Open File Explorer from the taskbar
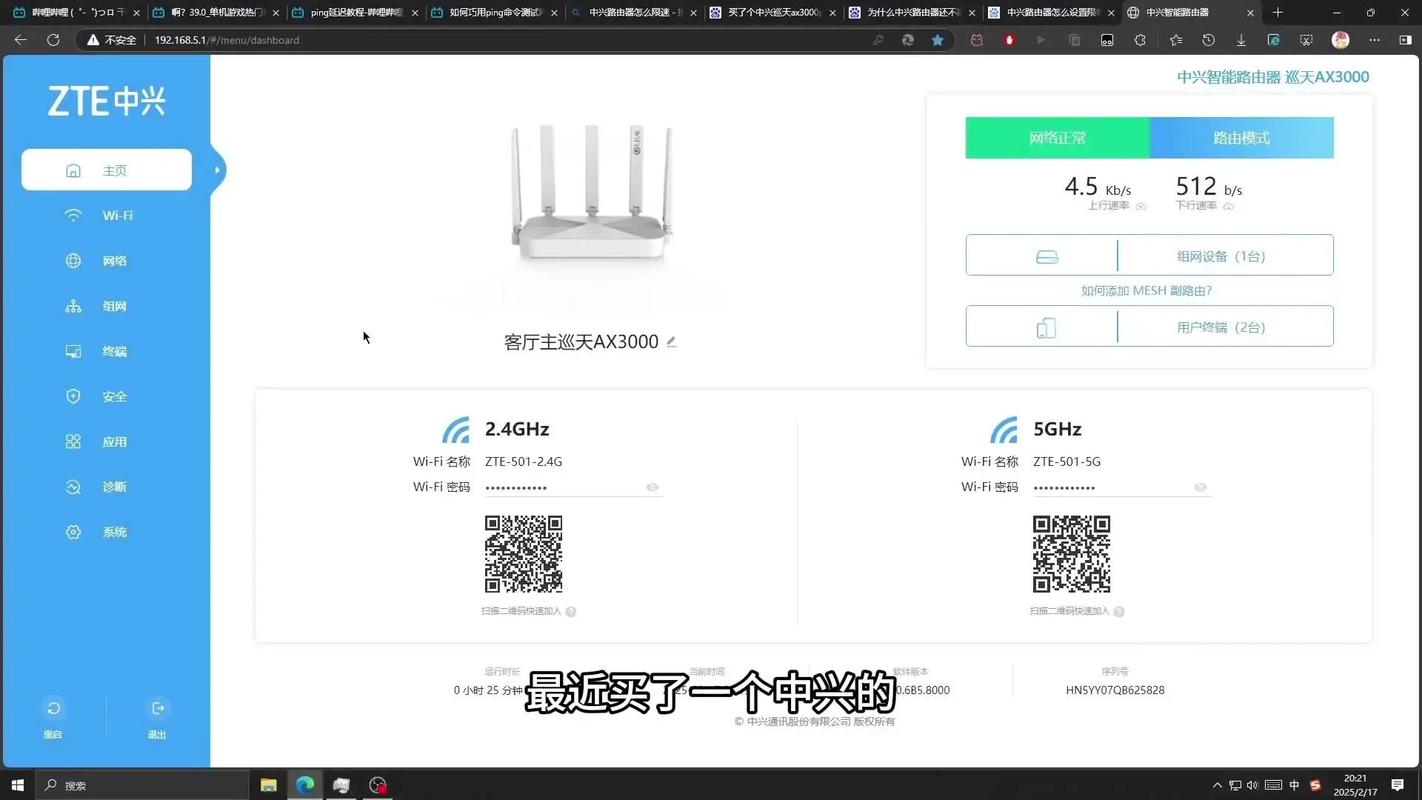 click(x=268, y=785)
